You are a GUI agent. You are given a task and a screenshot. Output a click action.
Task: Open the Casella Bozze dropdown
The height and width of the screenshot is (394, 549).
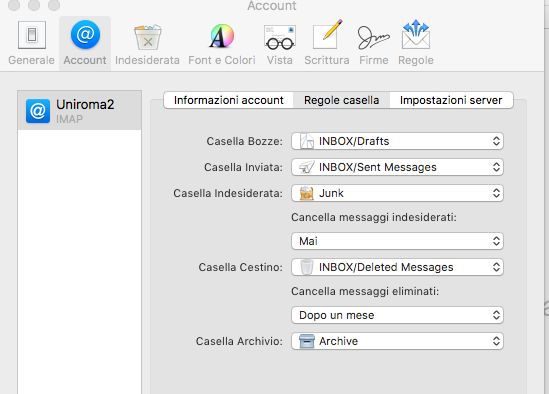tap(397, 141)
